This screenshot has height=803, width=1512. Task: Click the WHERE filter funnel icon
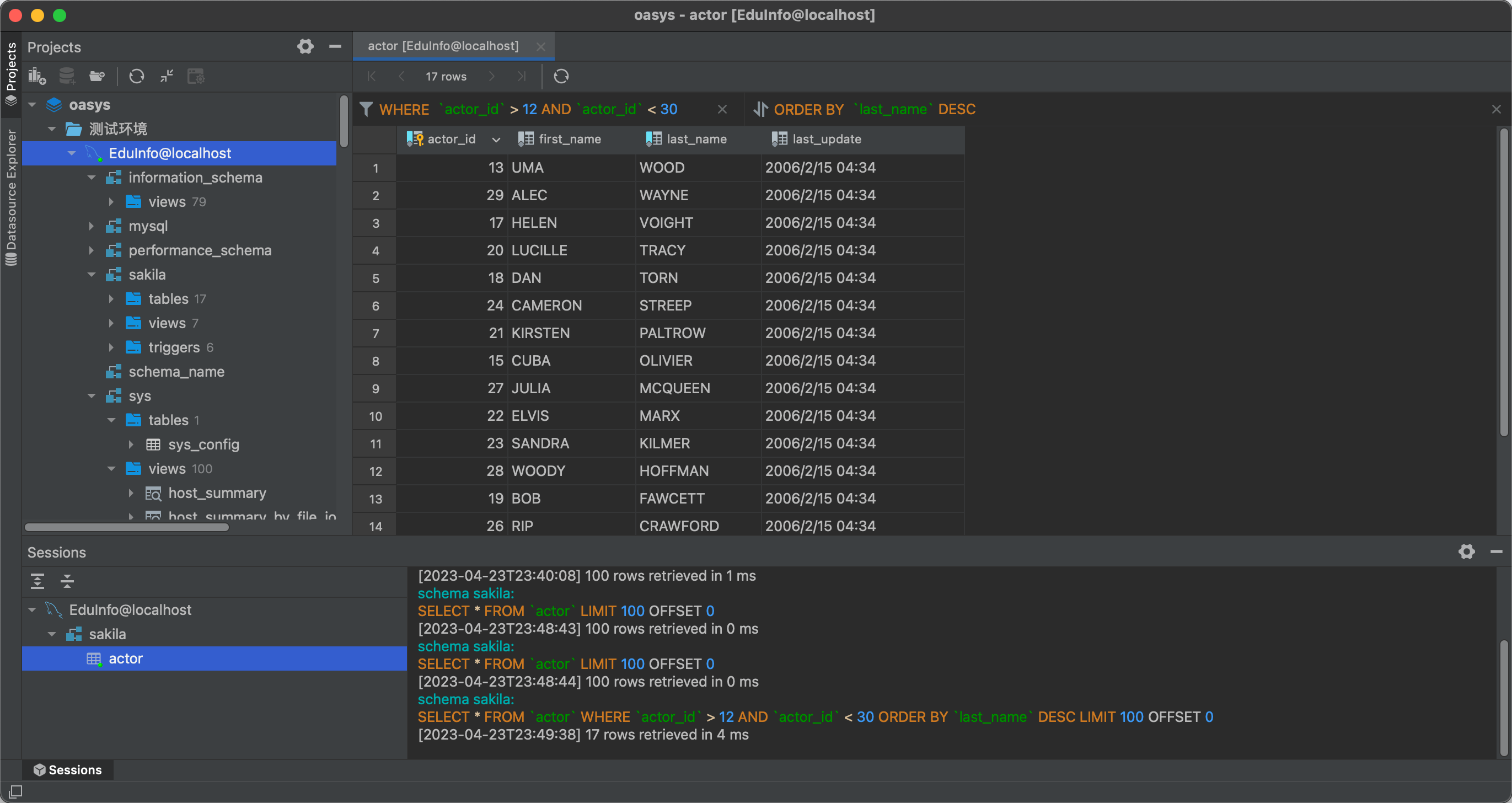(366, 109)
